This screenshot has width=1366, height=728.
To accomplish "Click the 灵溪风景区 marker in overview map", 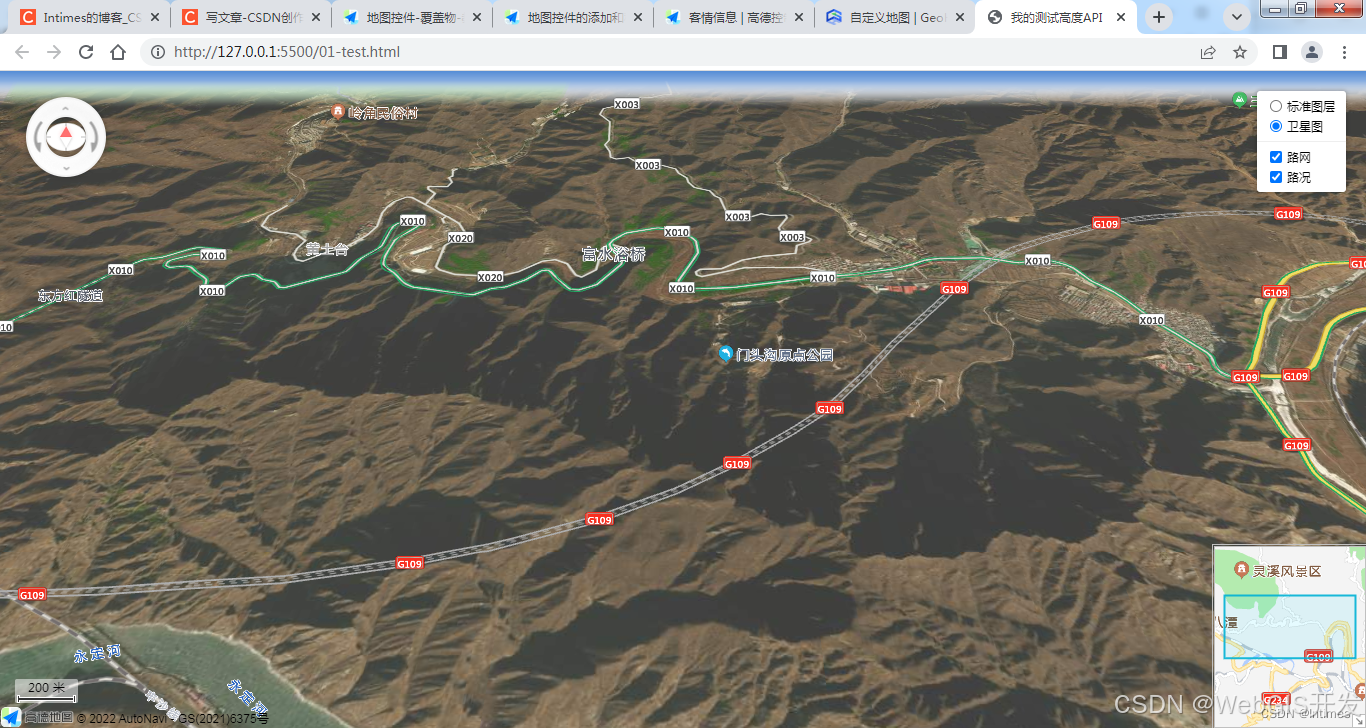I will tap(1241, 570).
